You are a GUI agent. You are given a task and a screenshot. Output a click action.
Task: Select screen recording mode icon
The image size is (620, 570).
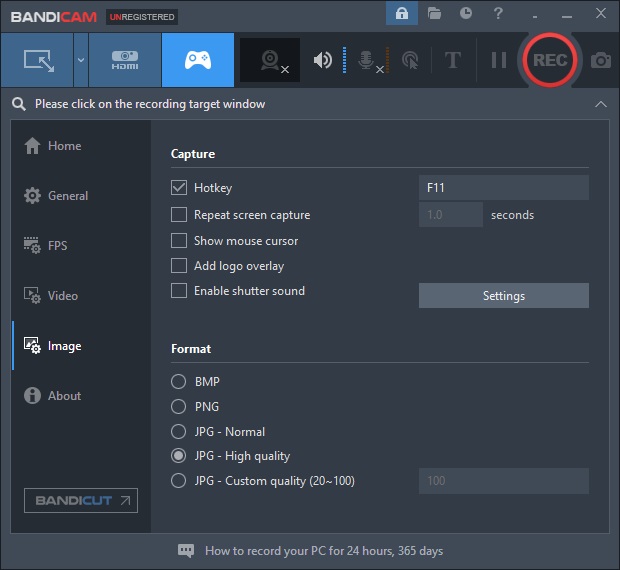coord(38,60)
